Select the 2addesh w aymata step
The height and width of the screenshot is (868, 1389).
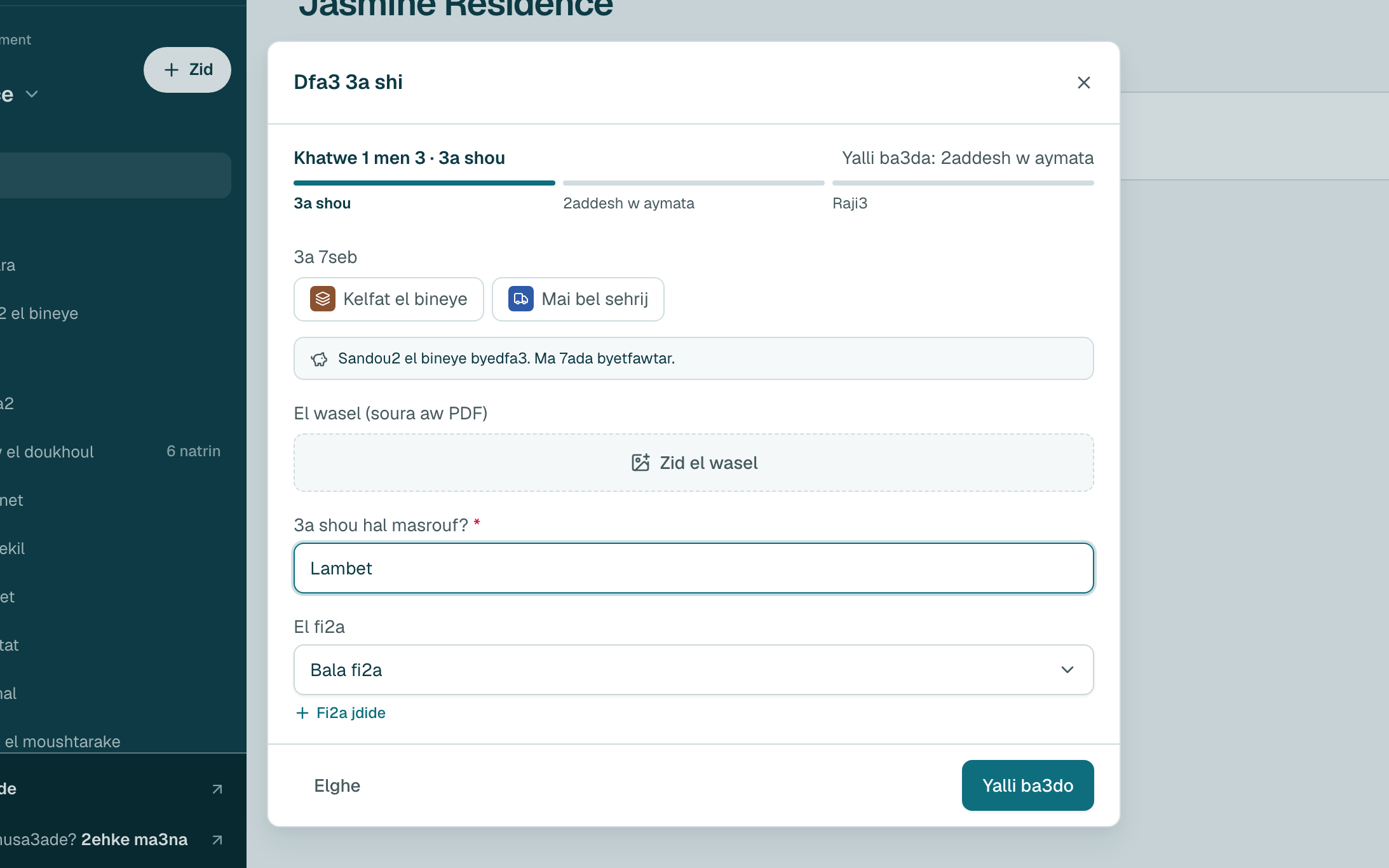(628, 203)
